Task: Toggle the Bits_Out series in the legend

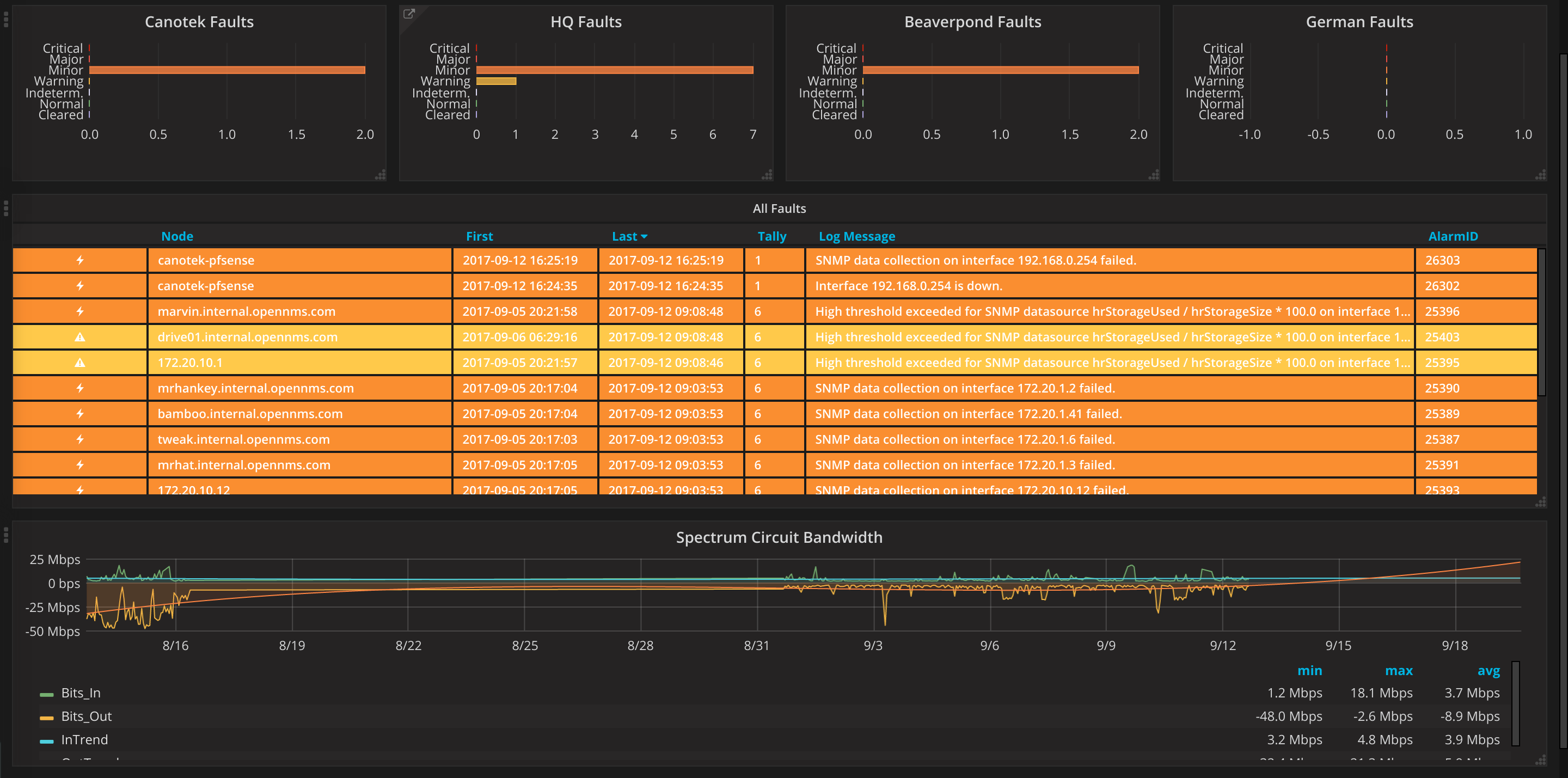Action: (86, 716)
